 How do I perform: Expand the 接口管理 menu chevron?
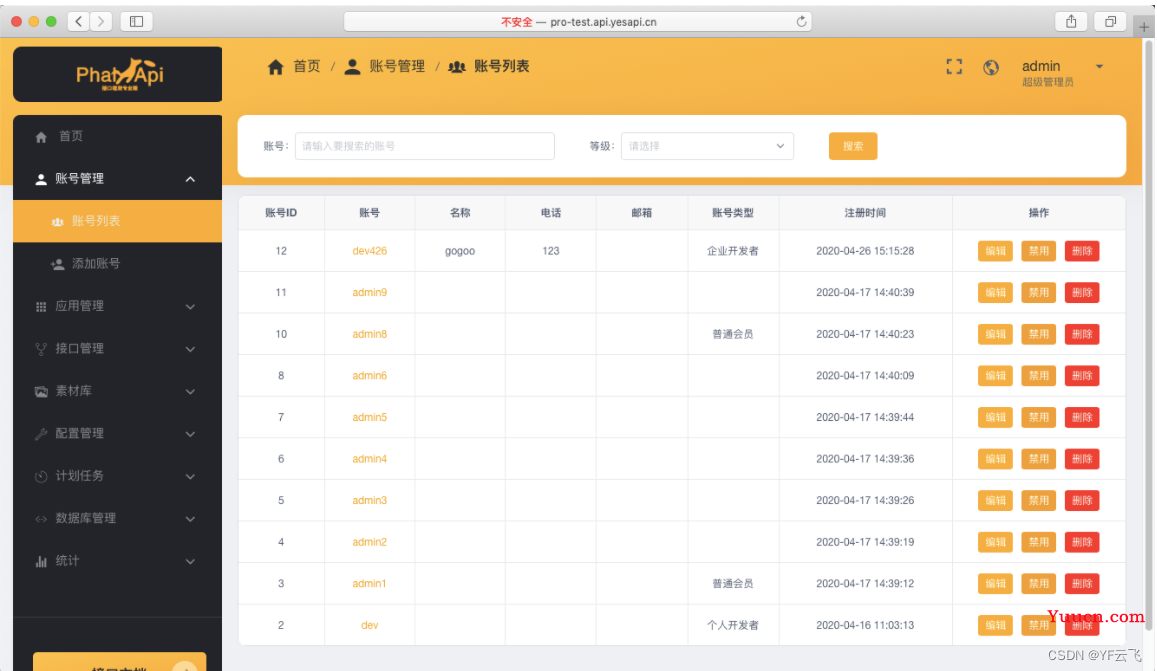pos(190,349)
